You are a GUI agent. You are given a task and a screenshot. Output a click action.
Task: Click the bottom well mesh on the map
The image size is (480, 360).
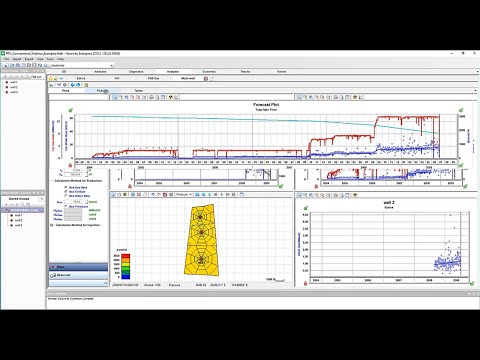[201, 259]
